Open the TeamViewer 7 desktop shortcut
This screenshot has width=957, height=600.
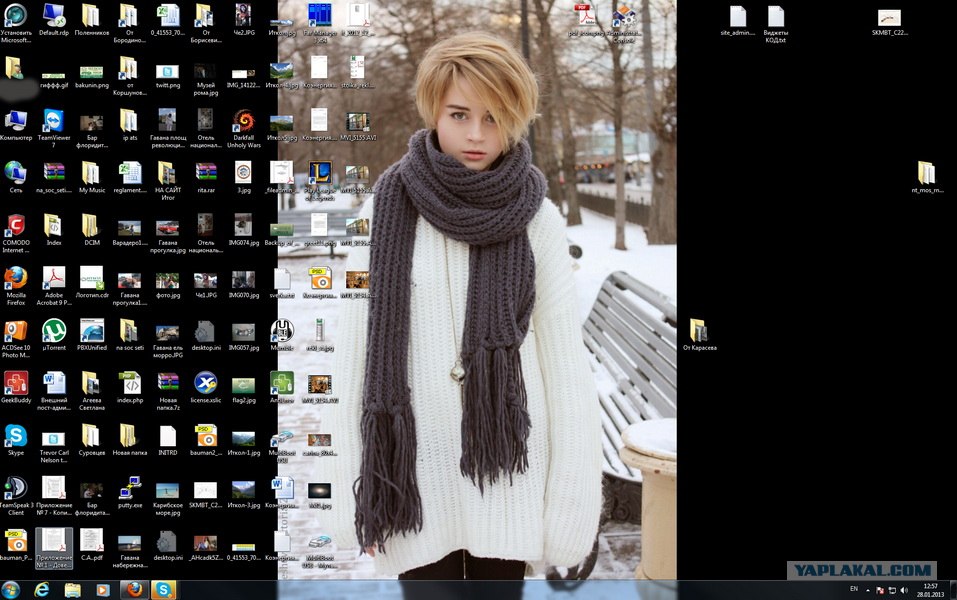click(53, 122)
